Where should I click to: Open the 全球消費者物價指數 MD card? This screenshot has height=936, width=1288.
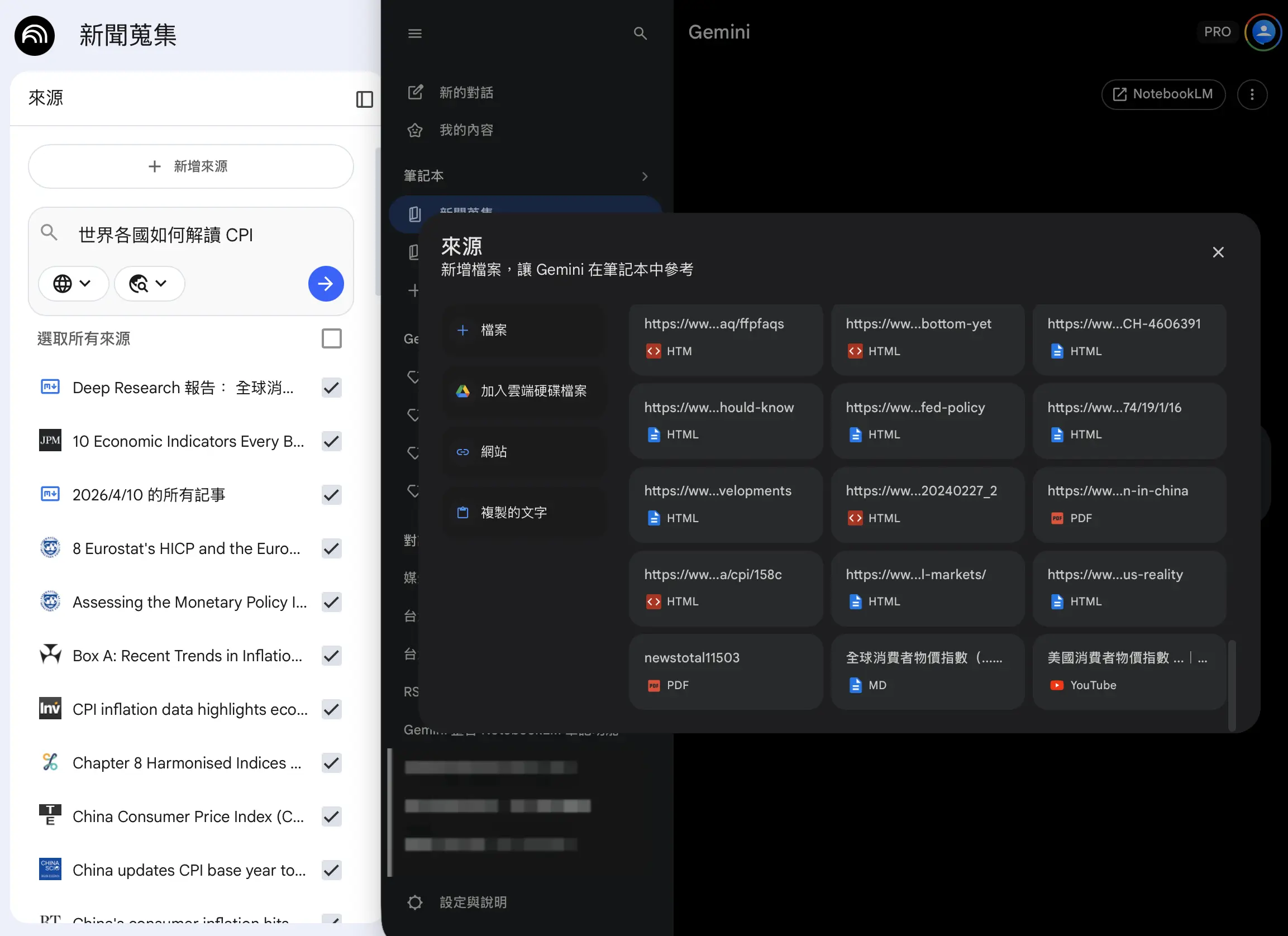[927, 671]
